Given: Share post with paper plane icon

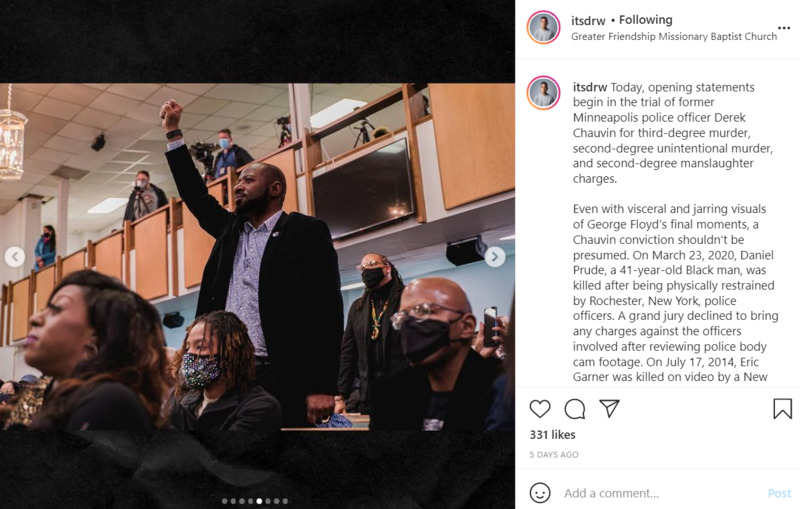Looking at the screenshot, I should tap(609, 408).
